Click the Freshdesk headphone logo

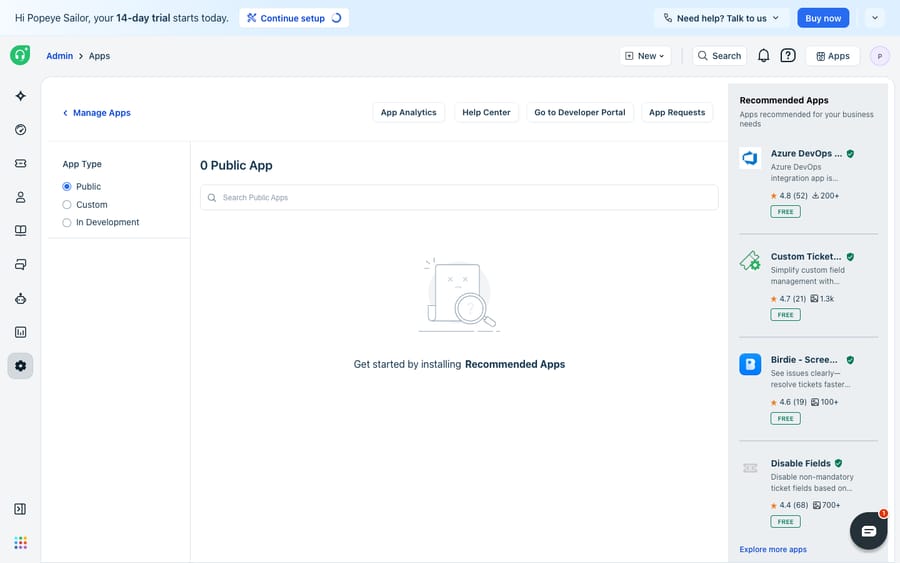[20, 55]
